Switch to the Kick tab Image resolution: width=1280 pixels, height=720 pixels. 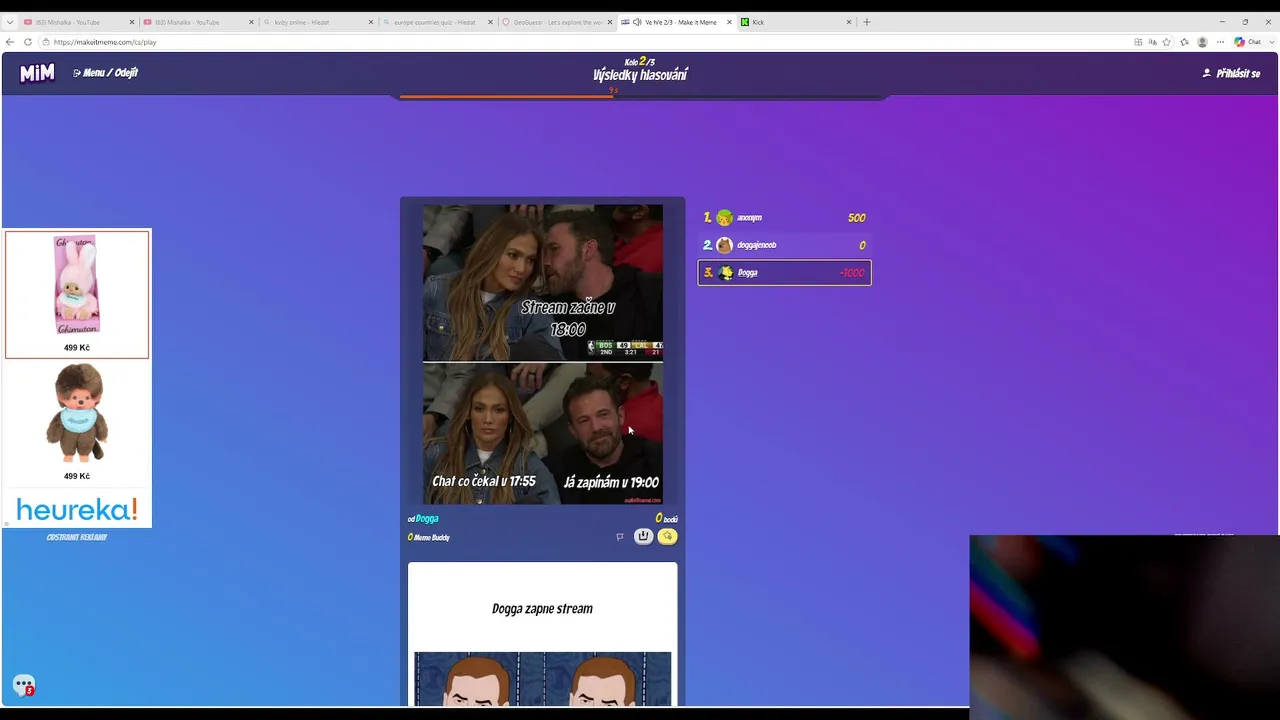pyautogui.click(x=797, y=22)
